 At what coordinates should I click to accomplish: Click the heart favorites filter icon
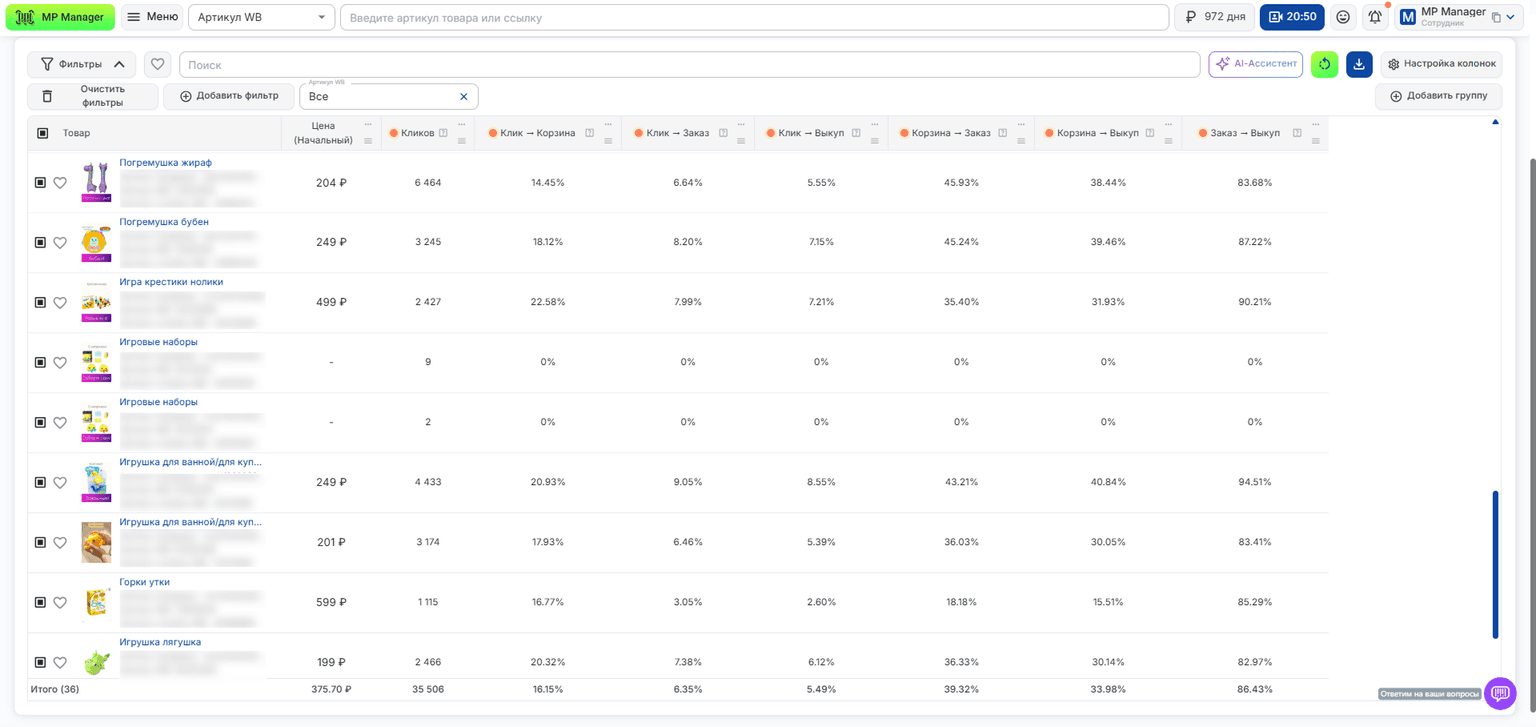[157, 64]
